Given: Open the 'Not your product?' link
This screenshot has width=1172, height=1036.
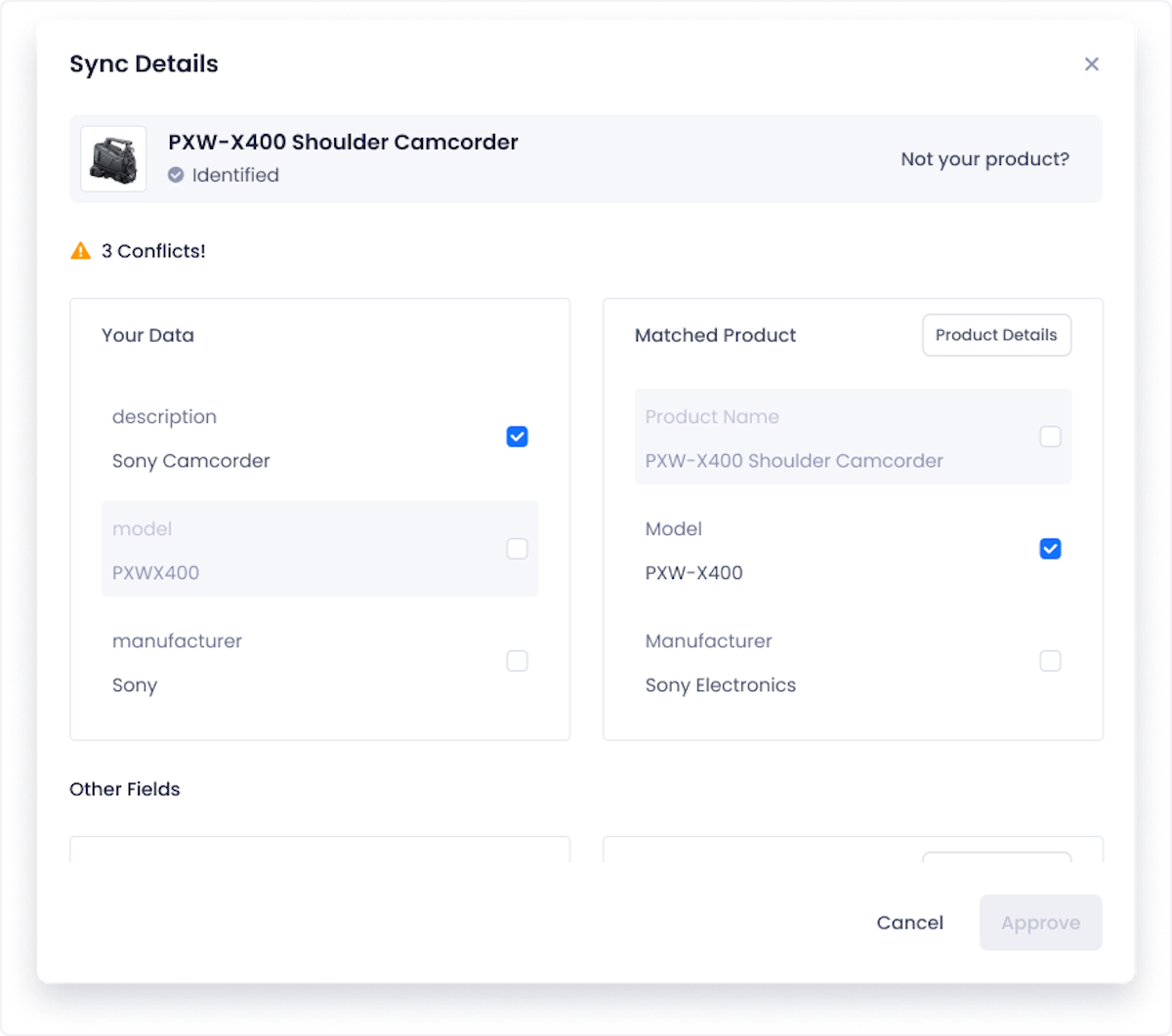Looking at the screenshot, I should 984,159.
